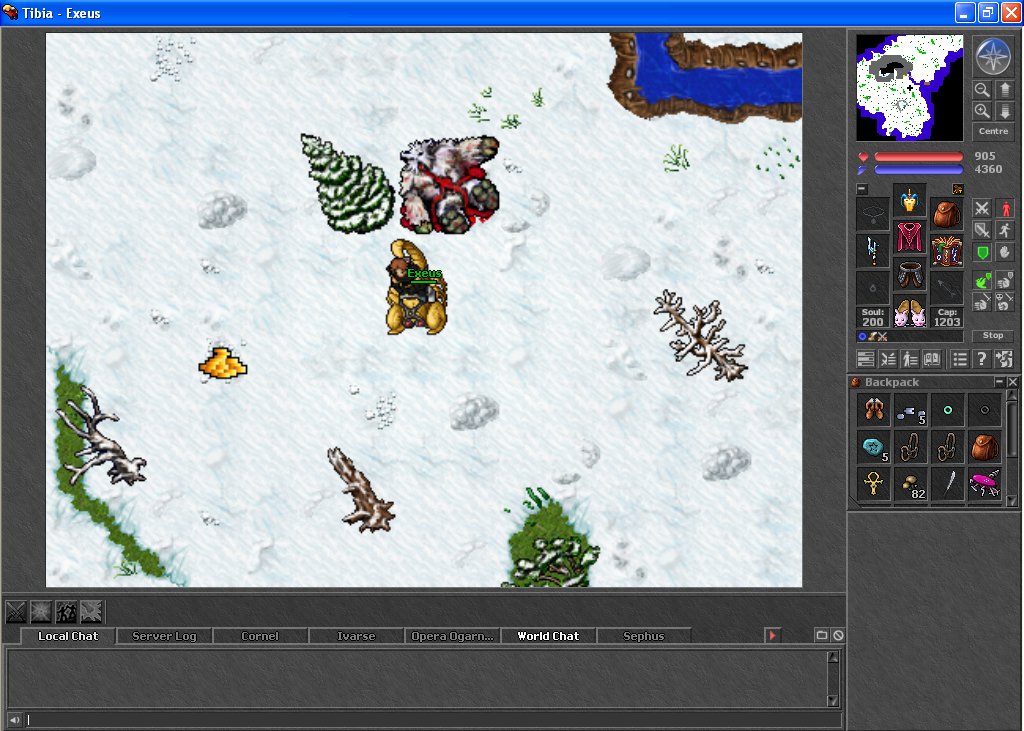The height and width of the screenshot is (731, 1024).
Task: Click the spellbook in shield slot
Action: coord(947,251)
